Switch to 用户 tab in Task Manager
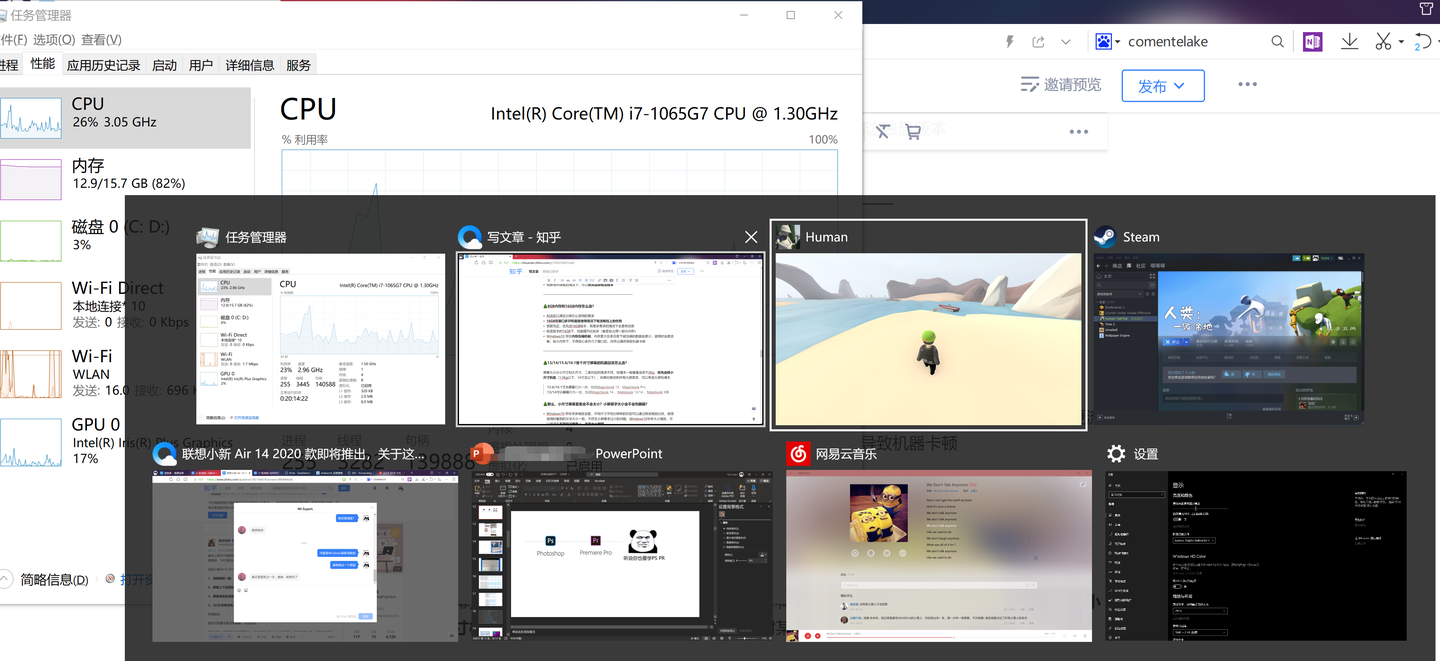The image size is (1440, 661). coord(201,65)
